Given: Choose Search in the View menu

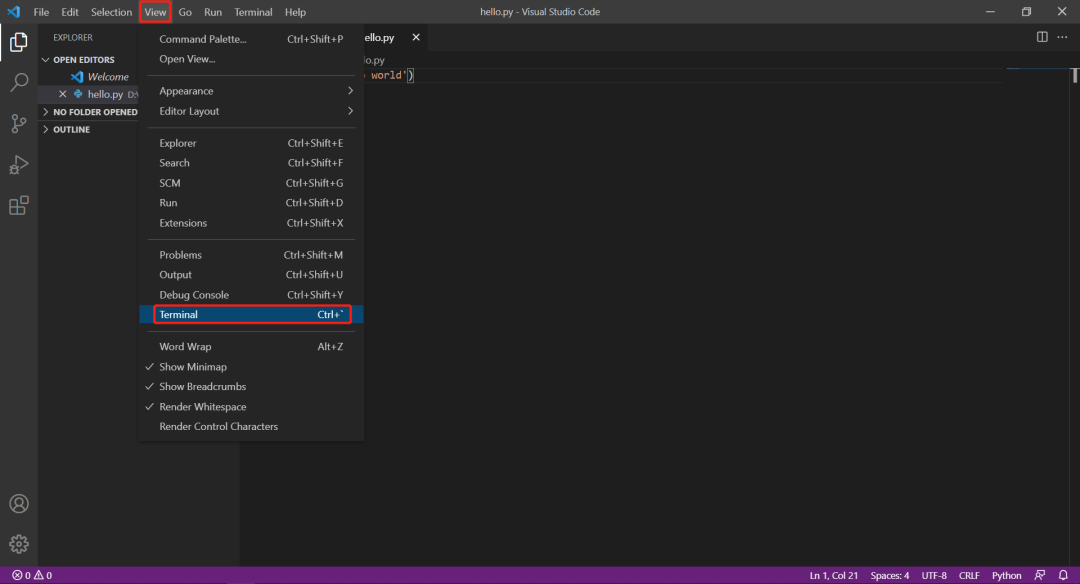Looking at the screenshot, I should (251, 163).
